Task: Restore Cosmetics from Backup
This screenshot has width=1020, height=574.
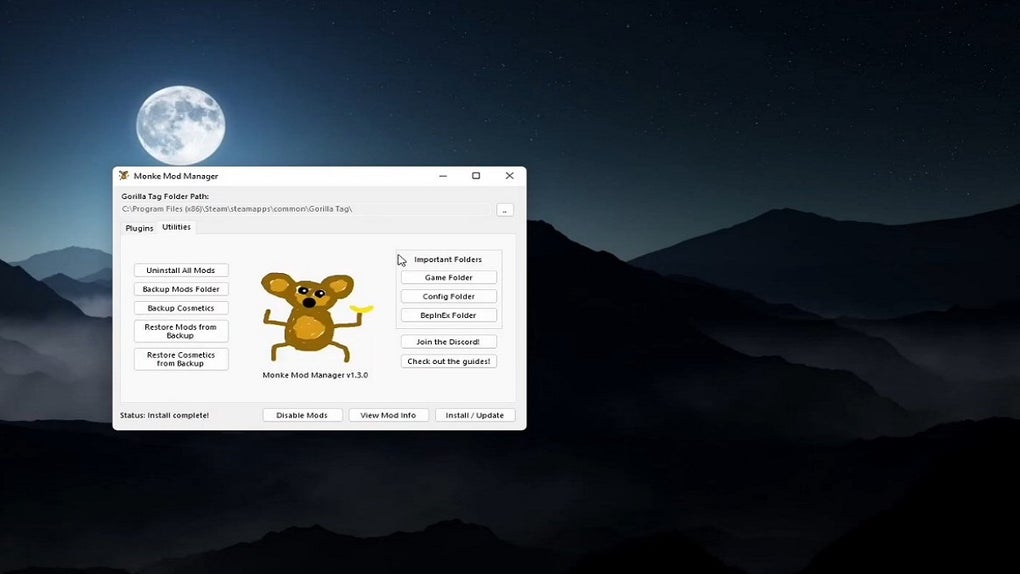Action: tap(181, 359)
